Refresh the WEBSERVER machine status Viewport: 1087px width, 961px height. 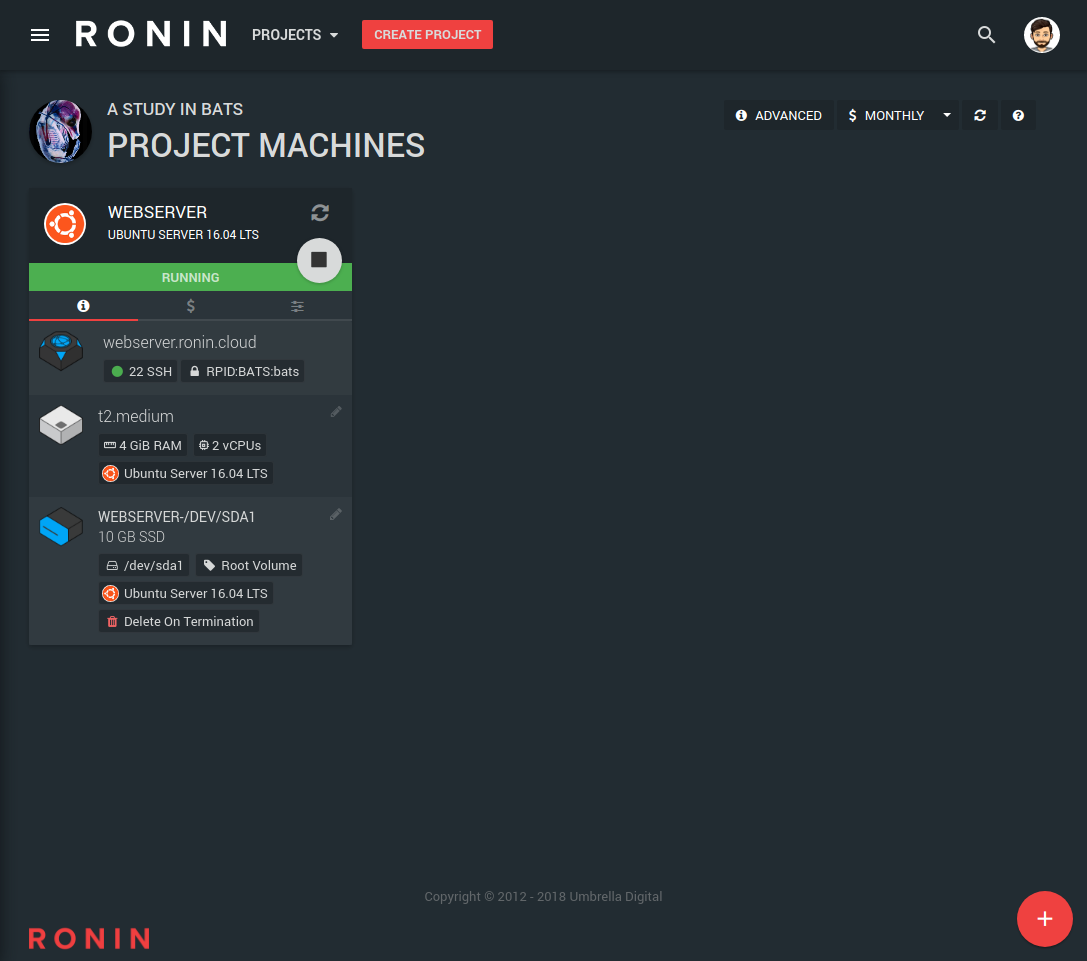click(x=320, y=212)
